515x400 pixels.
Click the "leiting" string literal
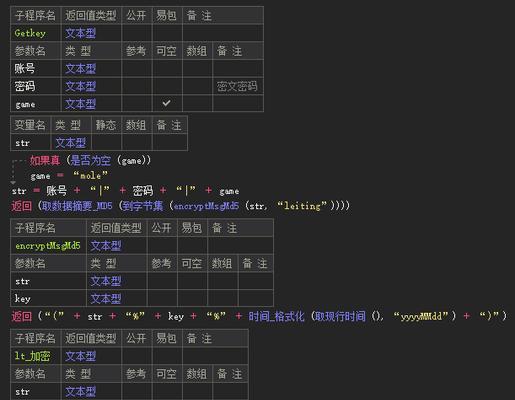[302, 206]
